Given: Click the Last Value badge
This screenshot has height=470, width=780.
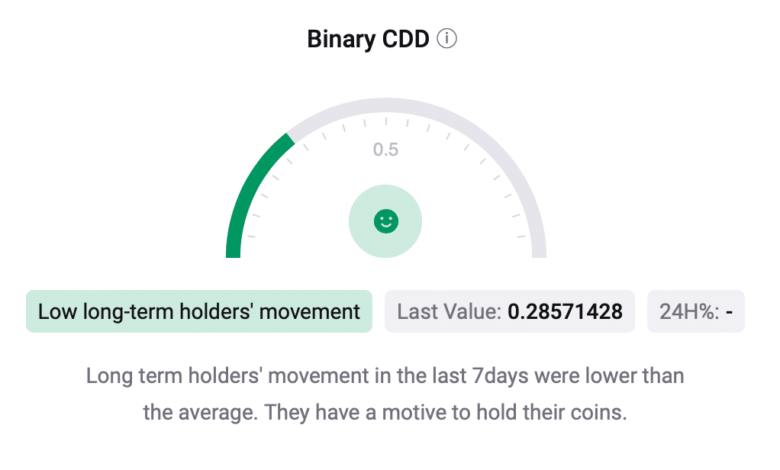Looking at the screenshot, I should (x=510, y=312).
